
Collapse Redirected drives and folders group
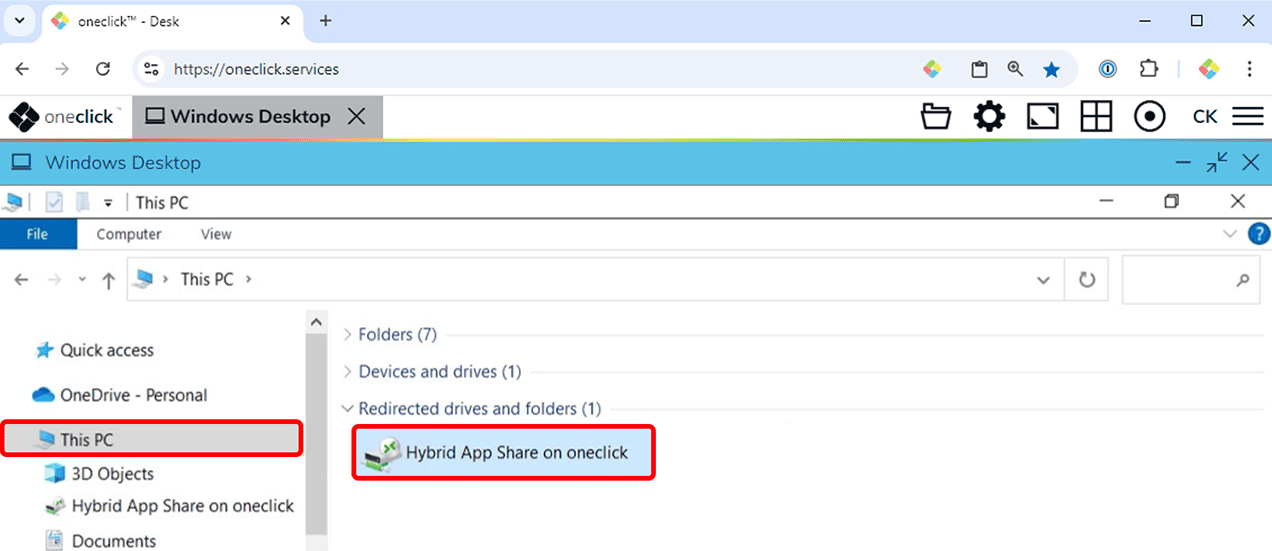pos(348,409)
